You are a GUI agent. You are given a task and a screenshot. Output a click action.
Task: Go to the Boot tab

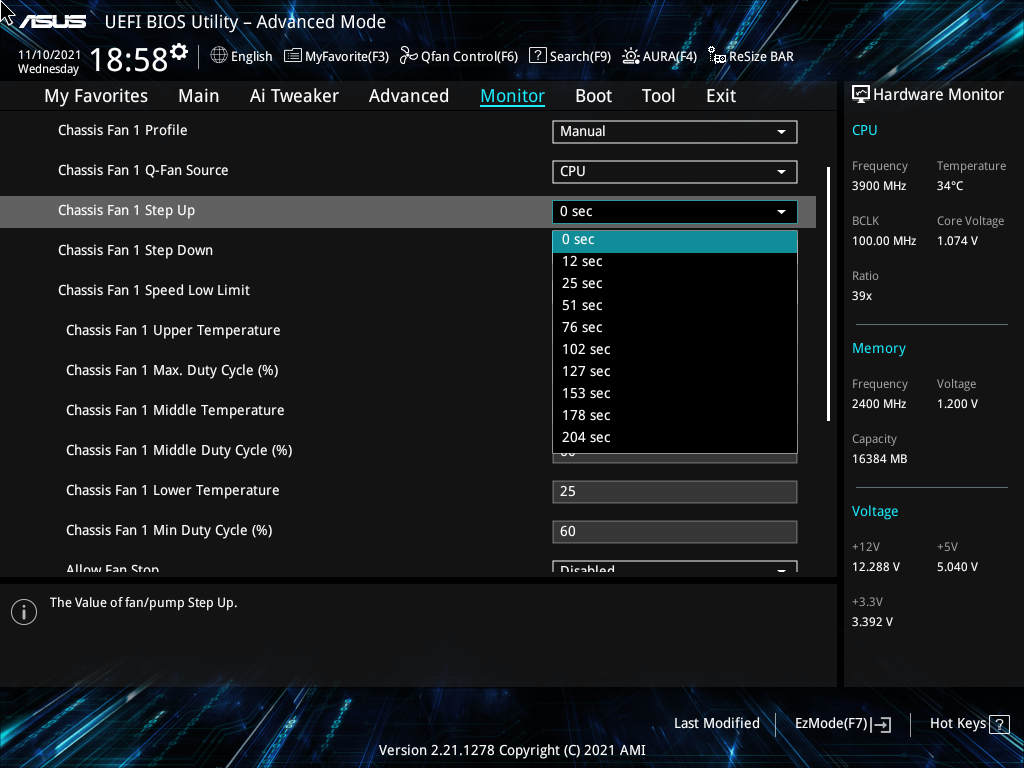pos(594,96)
